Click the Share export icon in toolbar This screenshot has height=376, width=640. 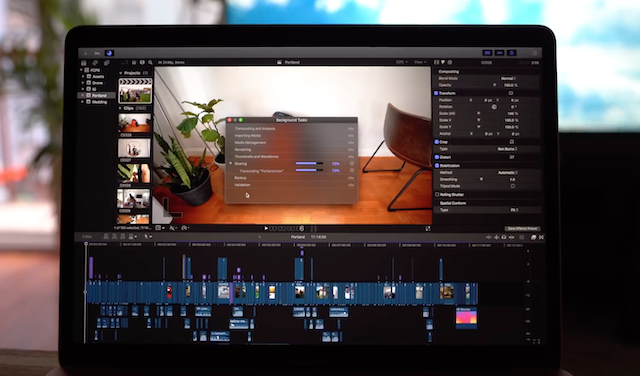pos(535,53)
